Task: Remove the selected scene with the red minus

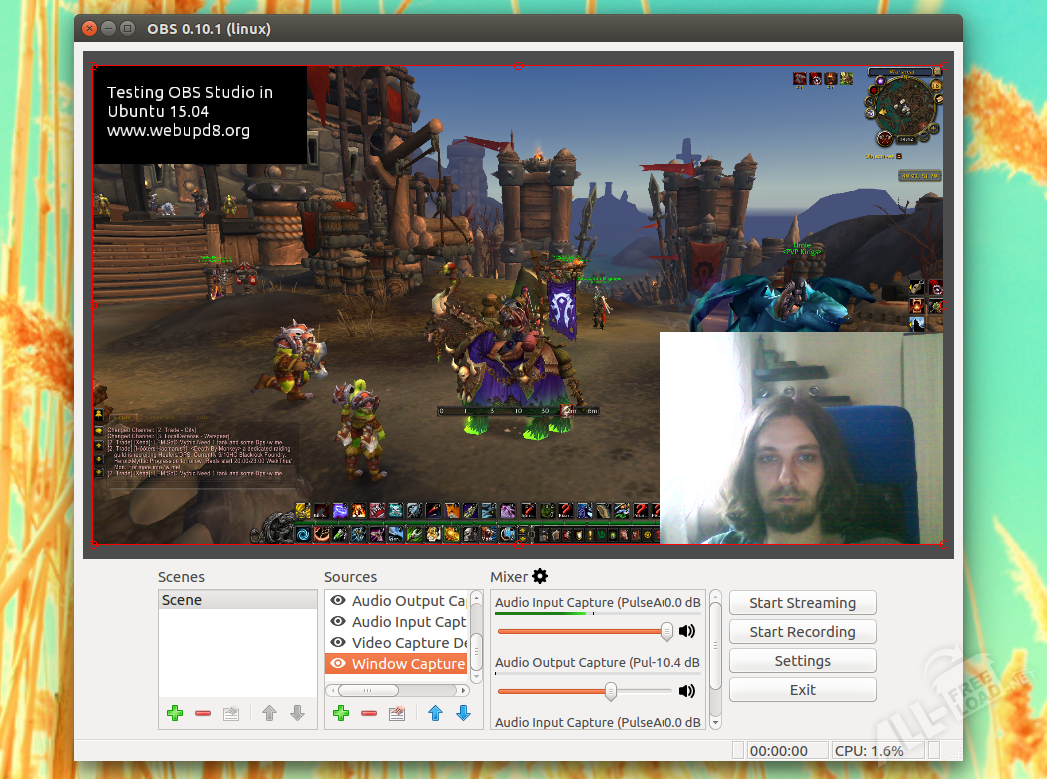Action: tap(203, 713)
